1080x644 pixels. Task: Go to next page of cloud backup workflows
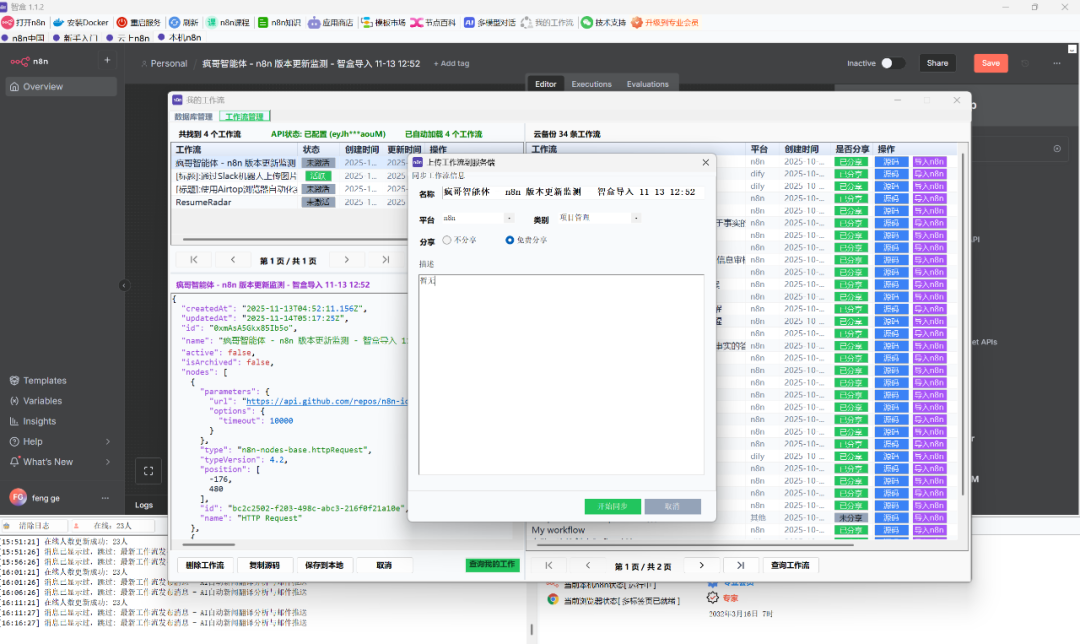[702, 565]
